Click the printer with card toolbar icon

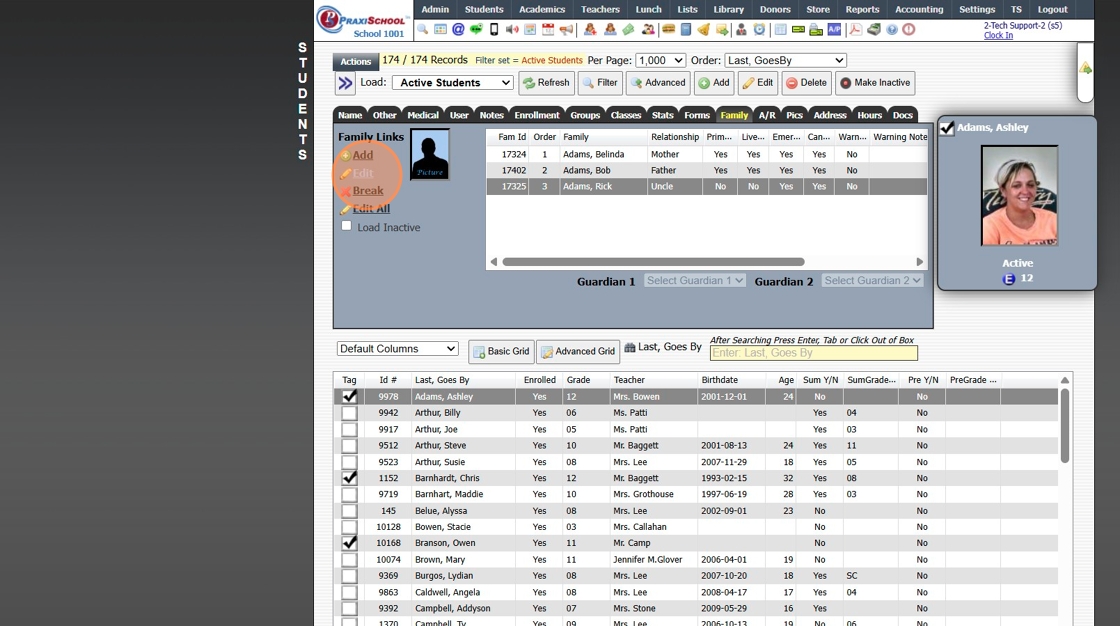point(816,29)
